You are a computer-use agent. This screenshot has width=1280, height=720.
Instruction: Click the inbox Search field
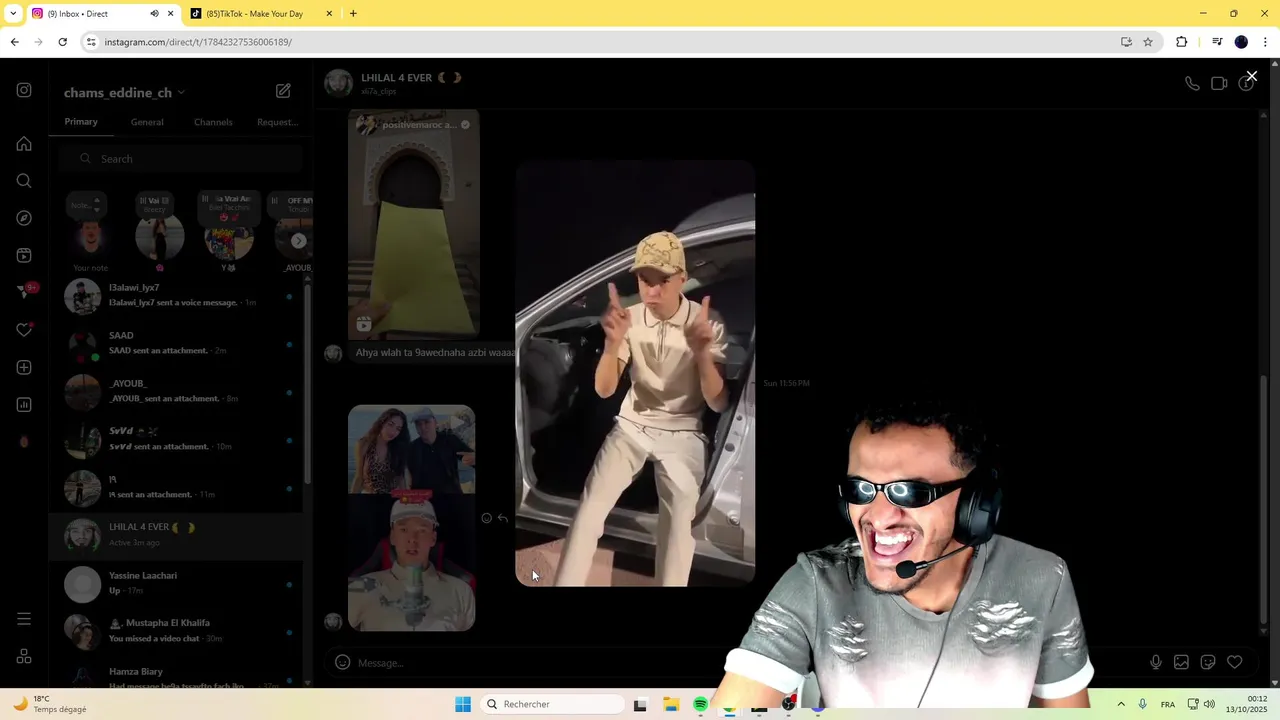coord(180,159)
